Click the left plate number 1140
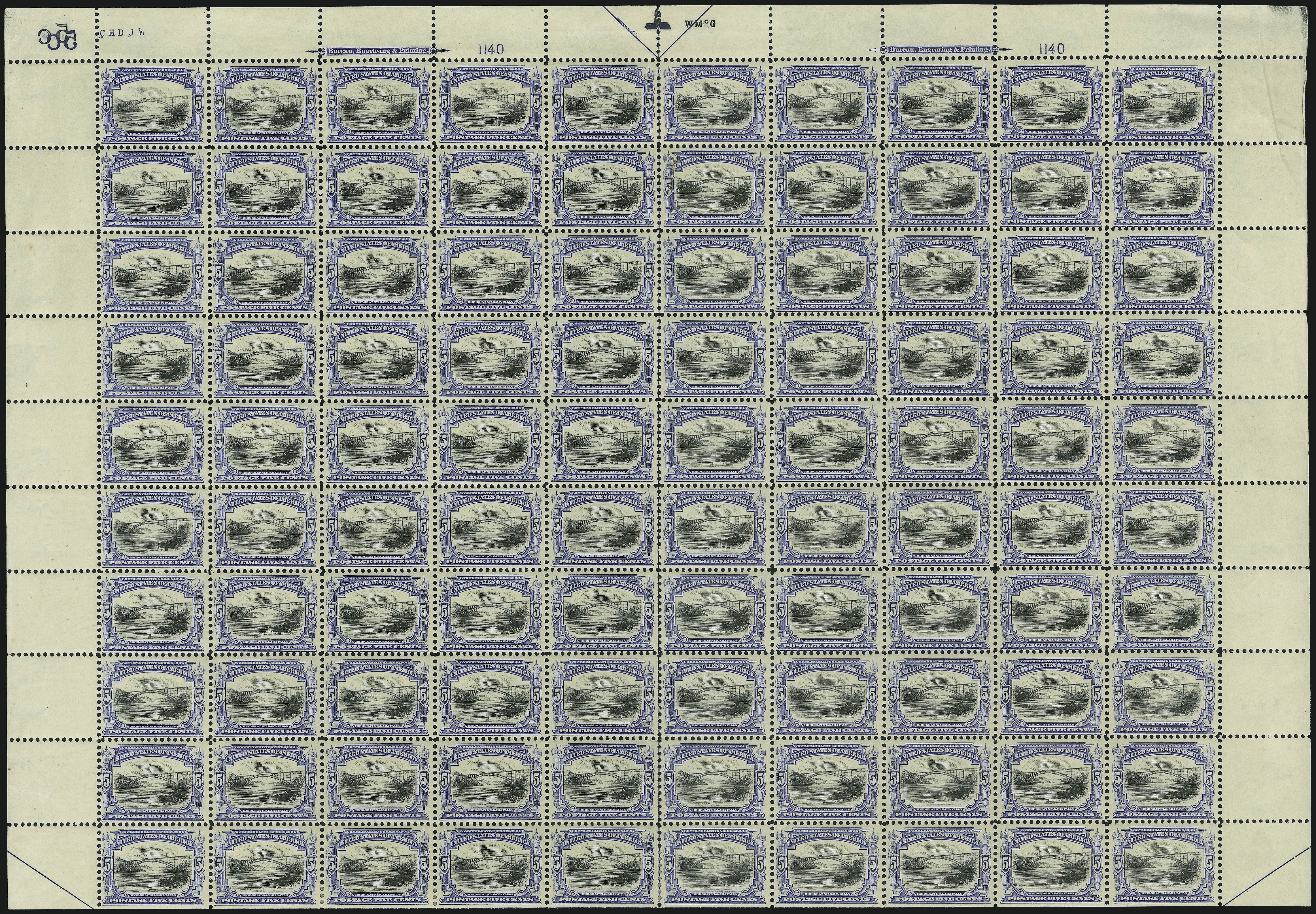Image resolution: width=1316 pixels, height=914 pixels. coord(491,50)
